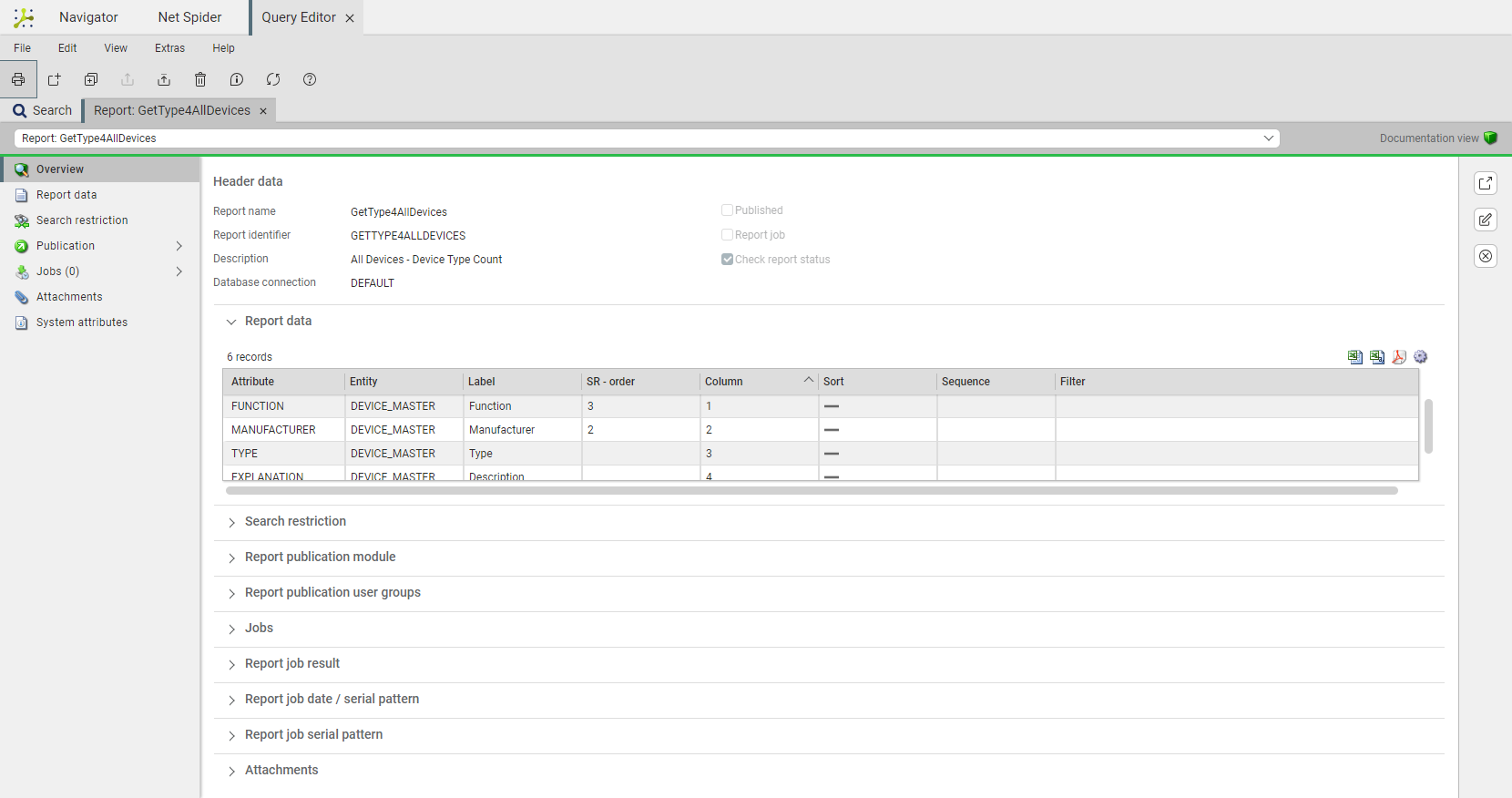Uncheck Check report status checkbox
1512x798 pixels.
click(727, 260)
